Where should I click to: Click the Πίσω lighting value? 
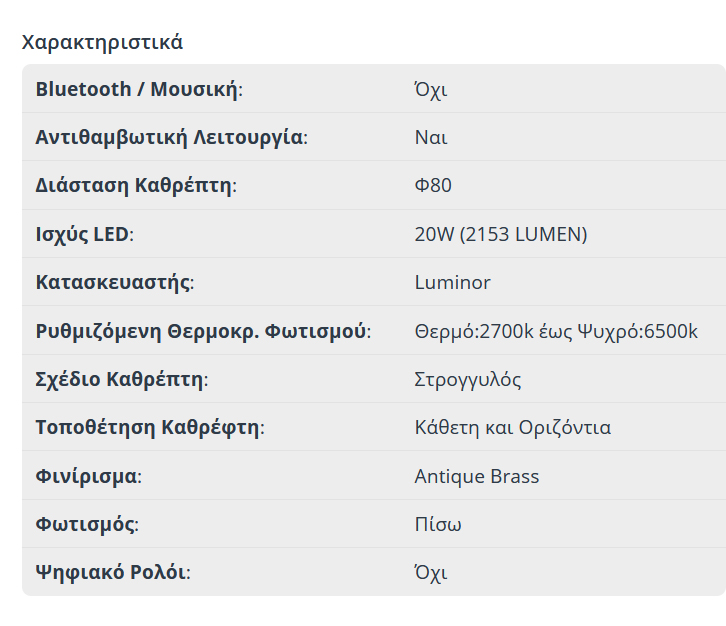[438, 525]
